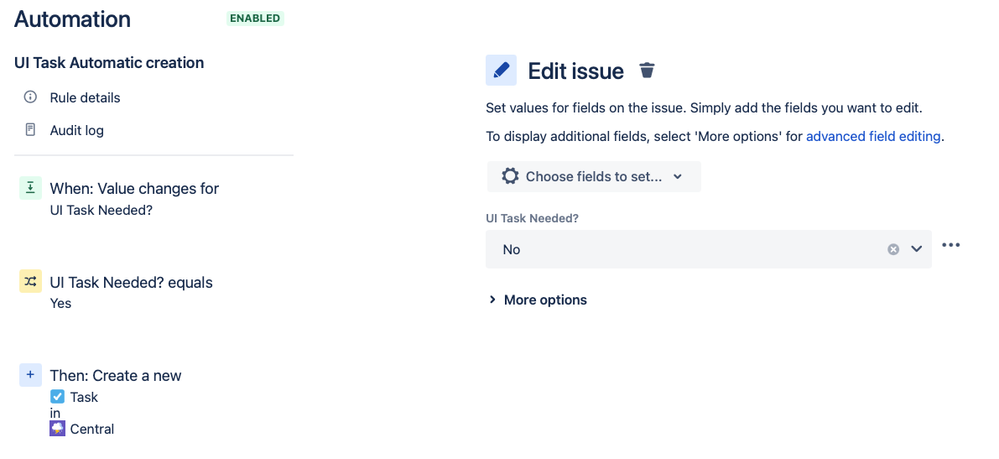Open the Choose fields to set dropdown
Image resolution: width=999 pixels, height=459 pixels.
(594, 177)
